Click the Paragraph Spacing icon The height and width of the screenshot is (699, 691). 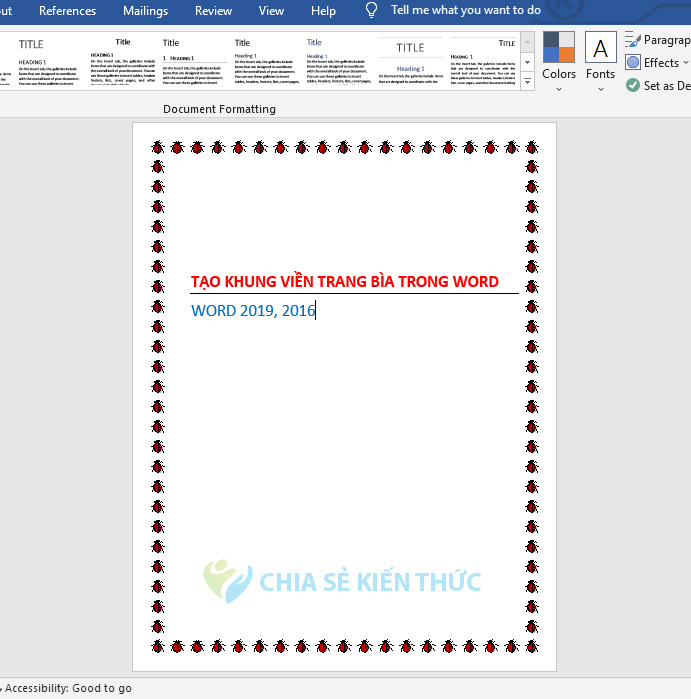tap(633, 40)
